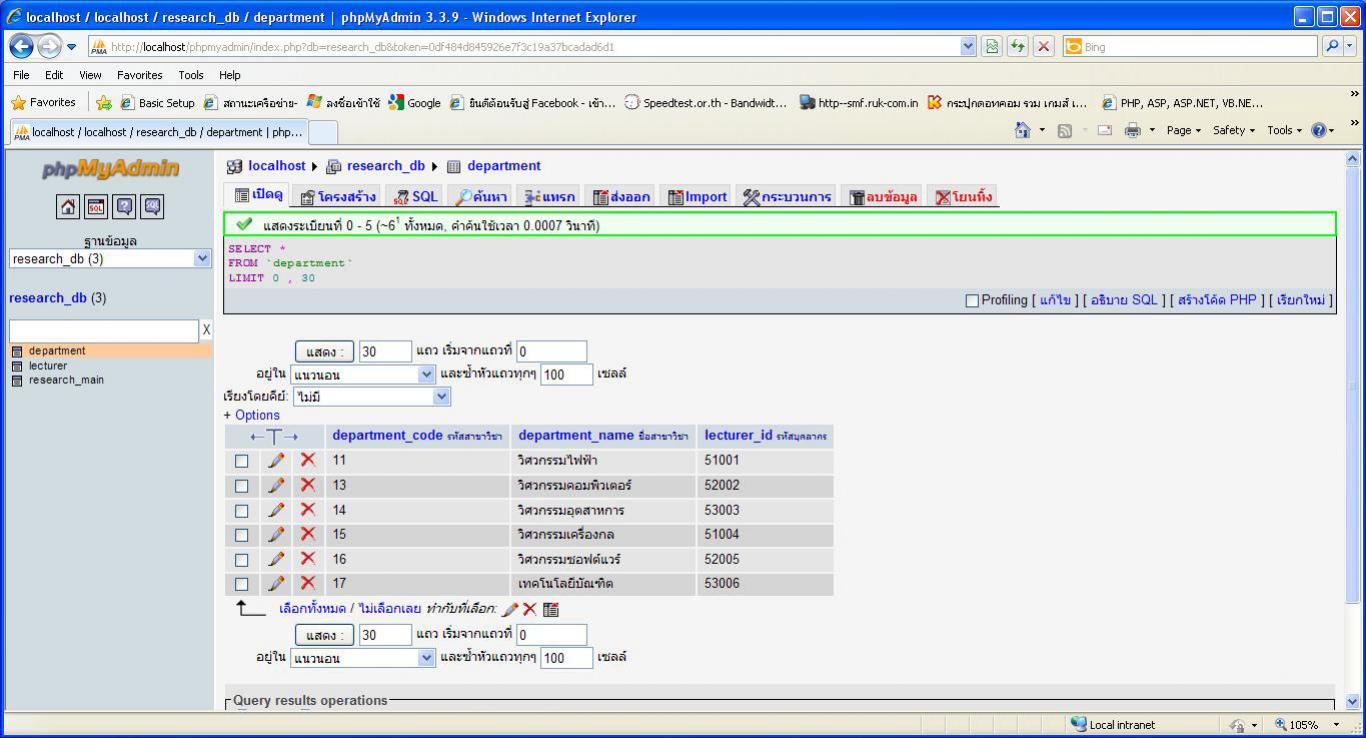Viewport: 1366px width, 738px height.
Task: Edit row with department_code 14
Action: (x=277, y=510)
